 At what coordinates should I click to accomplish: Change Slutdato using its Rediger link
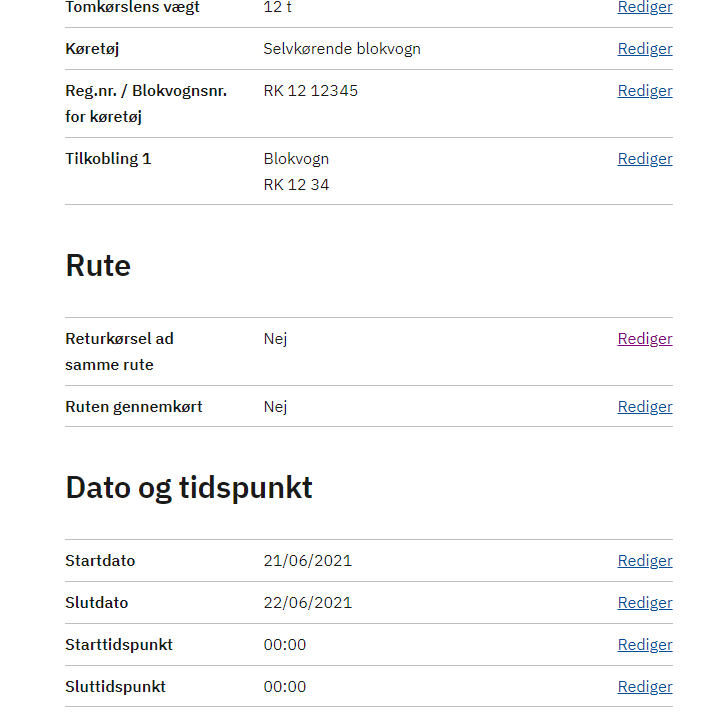click(x=644, y=603)
